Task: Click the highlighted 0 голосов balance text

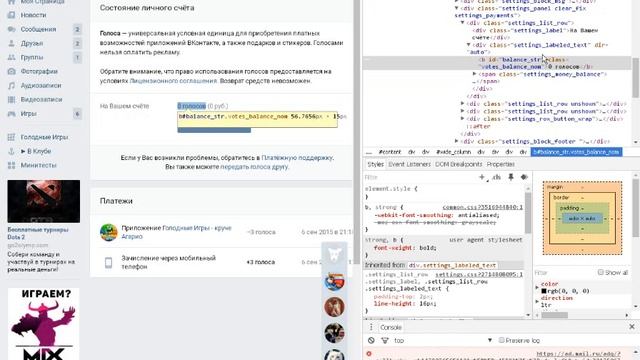Action: pos(191,106)
